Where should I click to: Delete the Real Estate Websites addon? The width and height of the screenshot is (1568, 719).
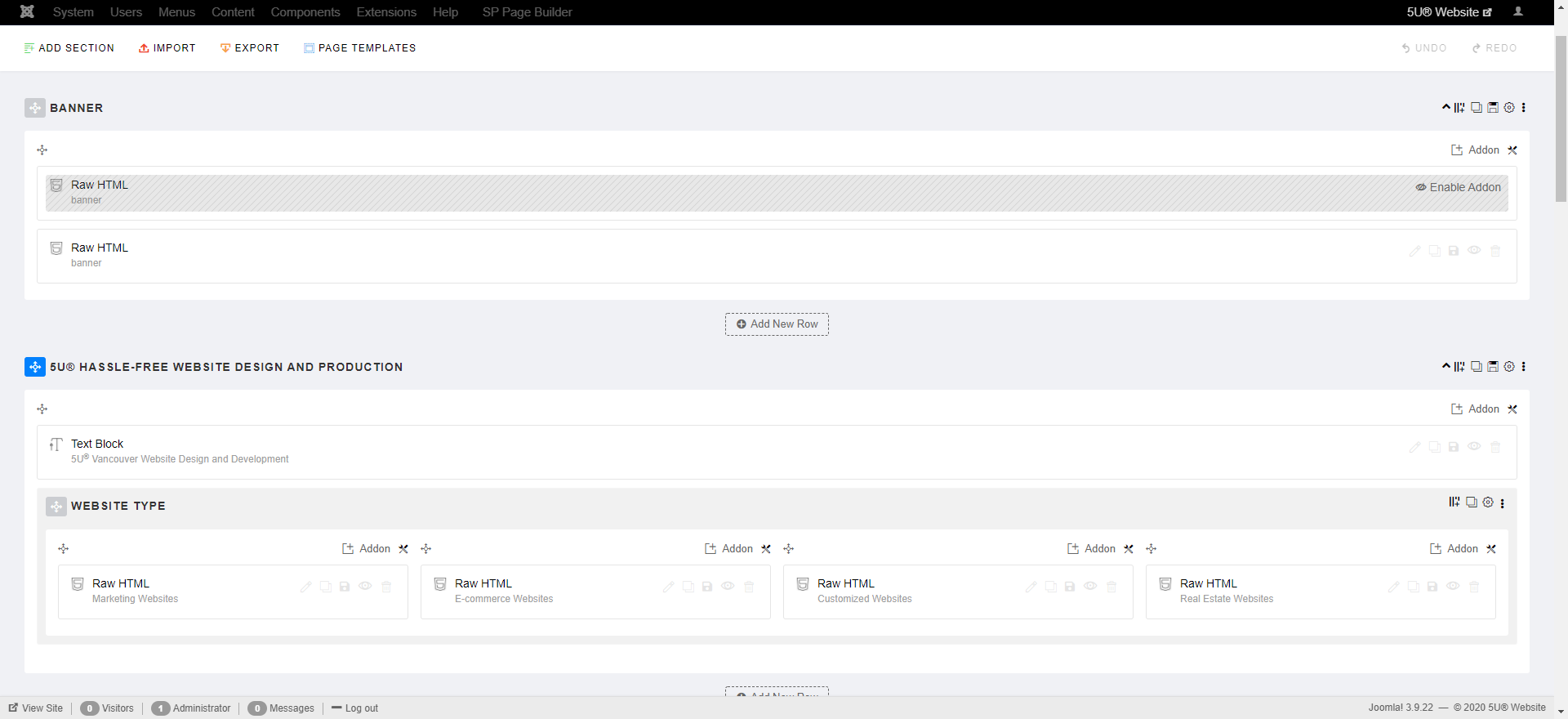(x=1474, y=587)
